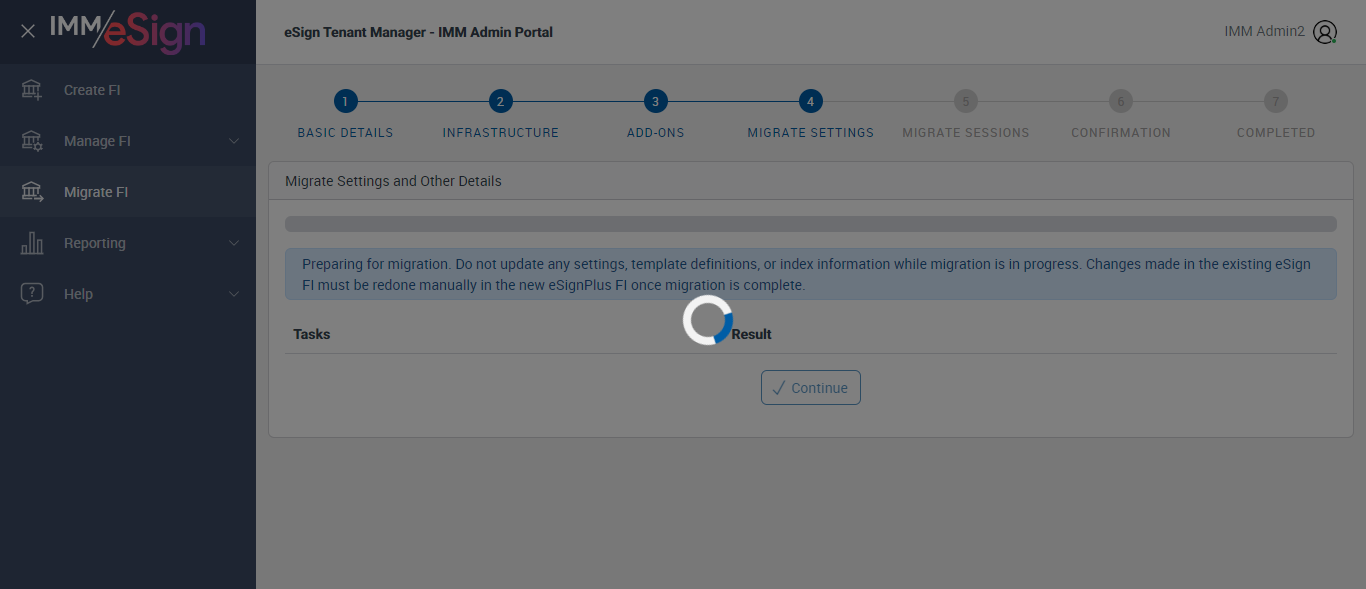Open Help in sidebar
This screenshot has width=1366, height=589.
point(128,294)
